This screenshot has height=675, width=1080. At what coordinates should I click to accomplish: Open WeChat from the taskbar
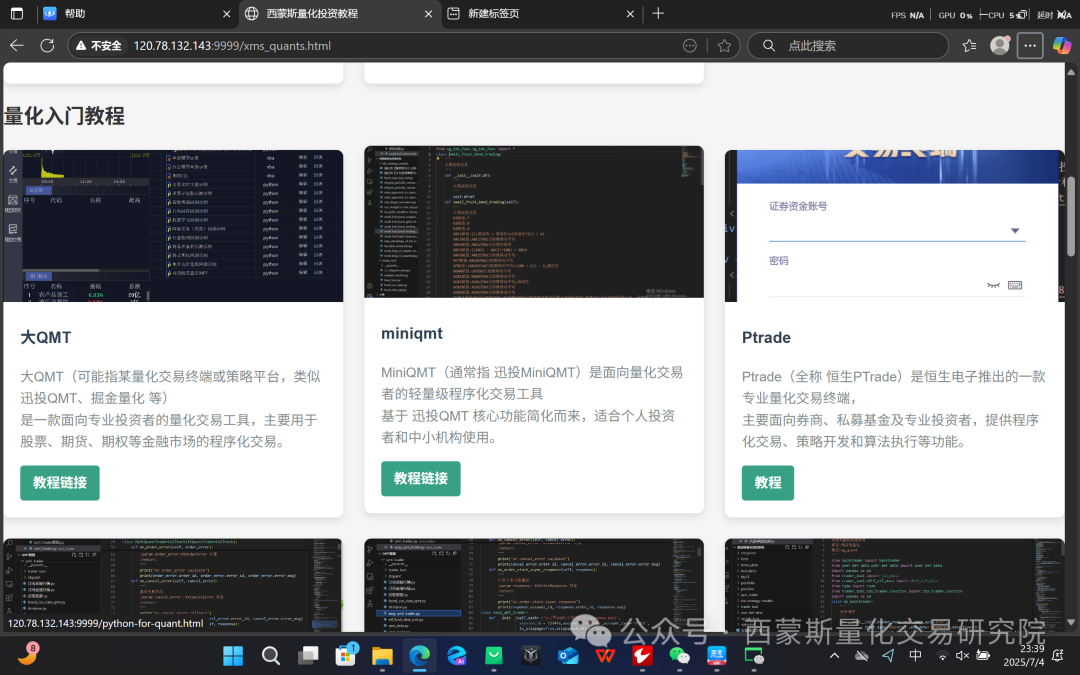click(x=680, y=656)
